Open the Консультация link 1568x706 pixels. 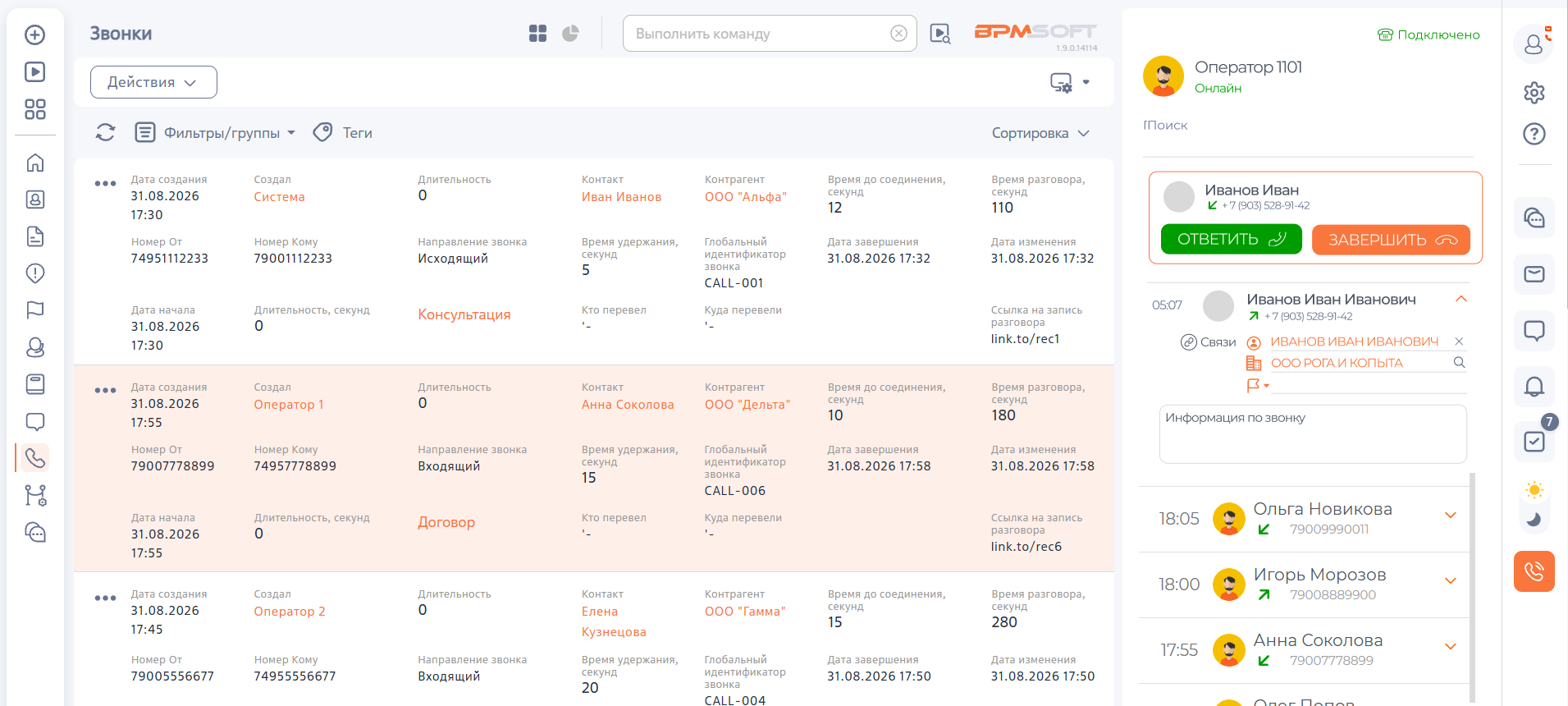(x=464, y=314)
